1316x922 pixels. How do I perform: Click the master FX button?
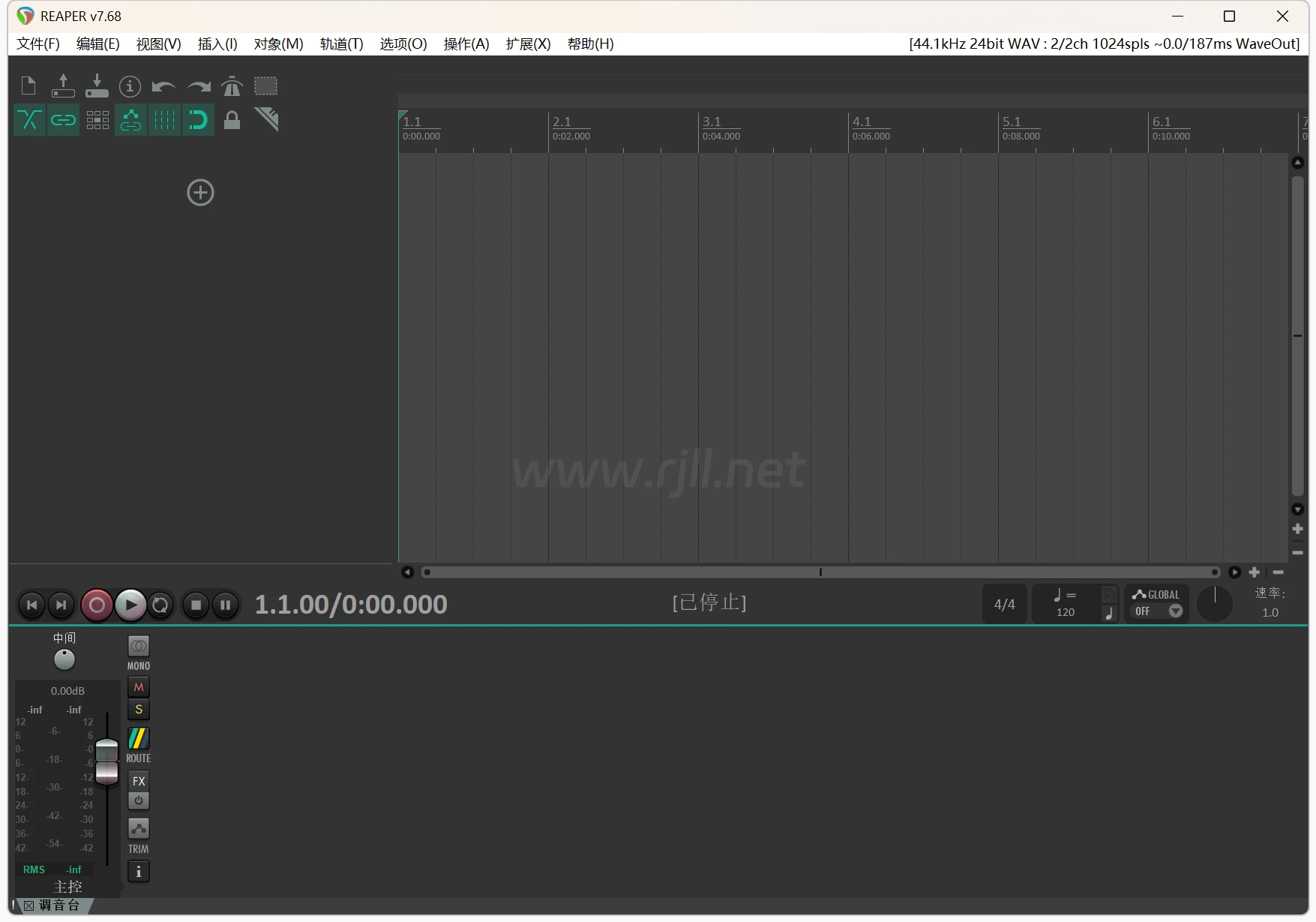pos(139,781)
